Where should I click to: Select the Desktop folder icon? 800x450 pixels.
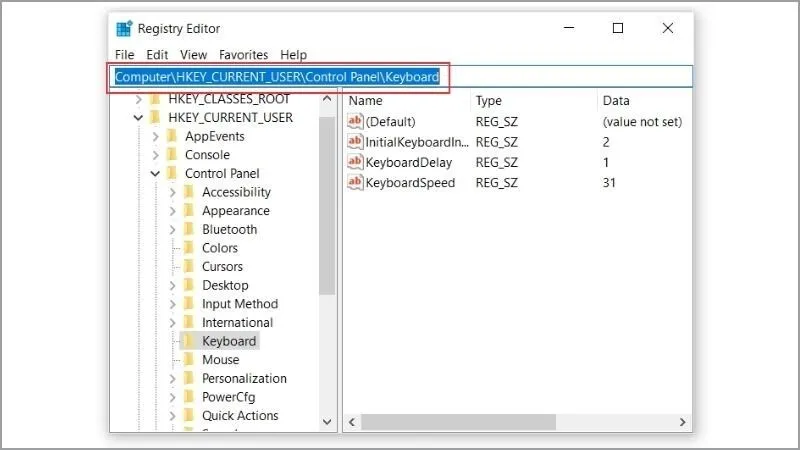tap(189, 285)
